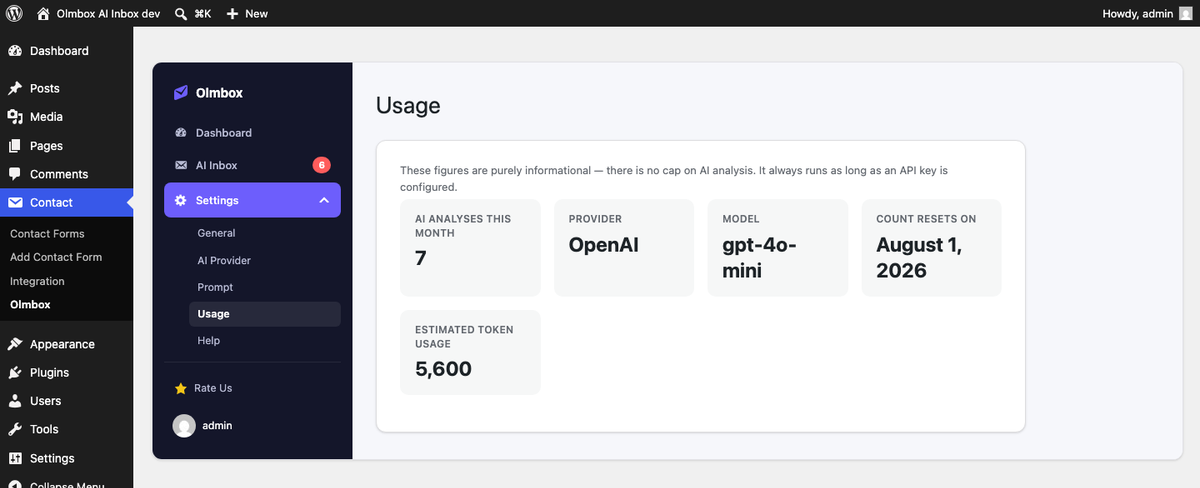
Task: Click Howdy, admin account menu
Action: 1148,14
